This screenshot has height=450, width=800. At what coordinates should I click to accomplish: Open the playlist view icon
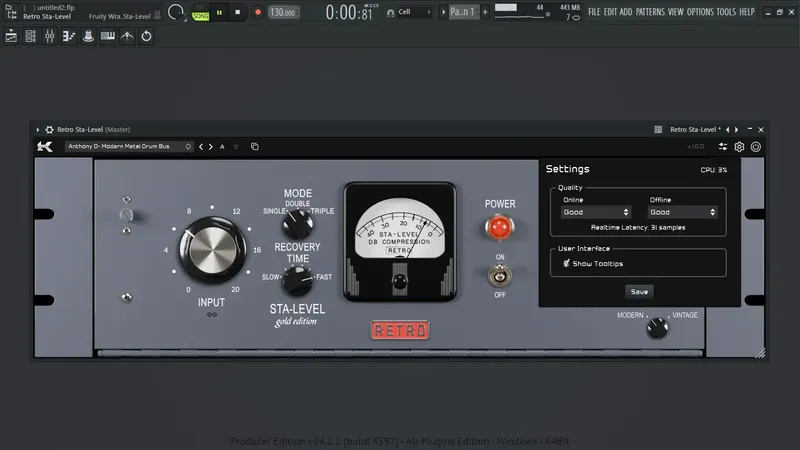tap(11, 36)
